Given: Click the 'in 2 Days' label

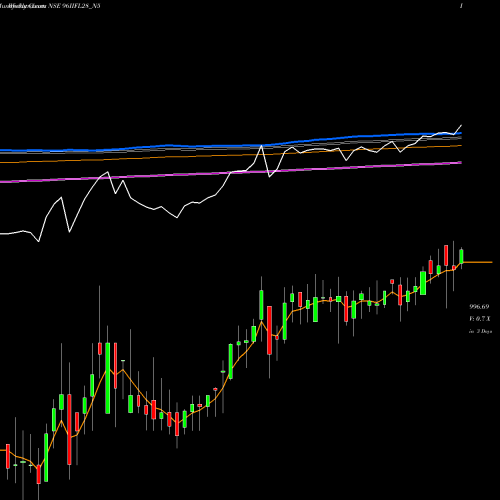Looking at the screenshot, I should point(480,331).
